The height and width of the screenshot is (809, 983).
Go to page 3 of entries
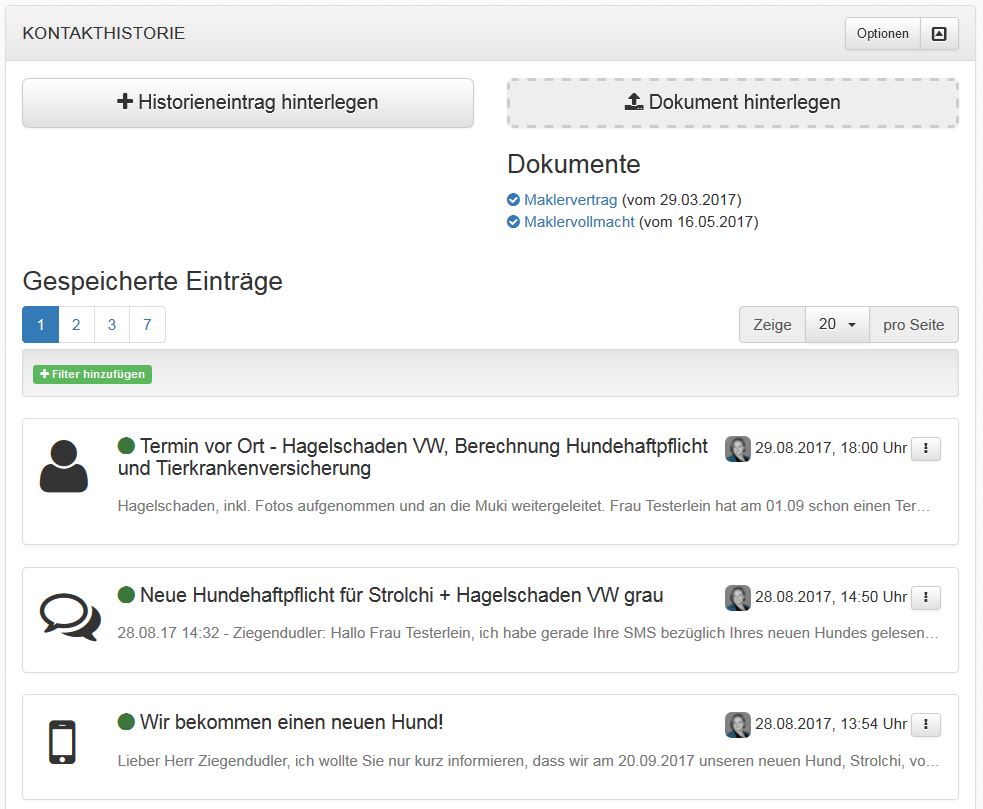[x=112, y=325]
